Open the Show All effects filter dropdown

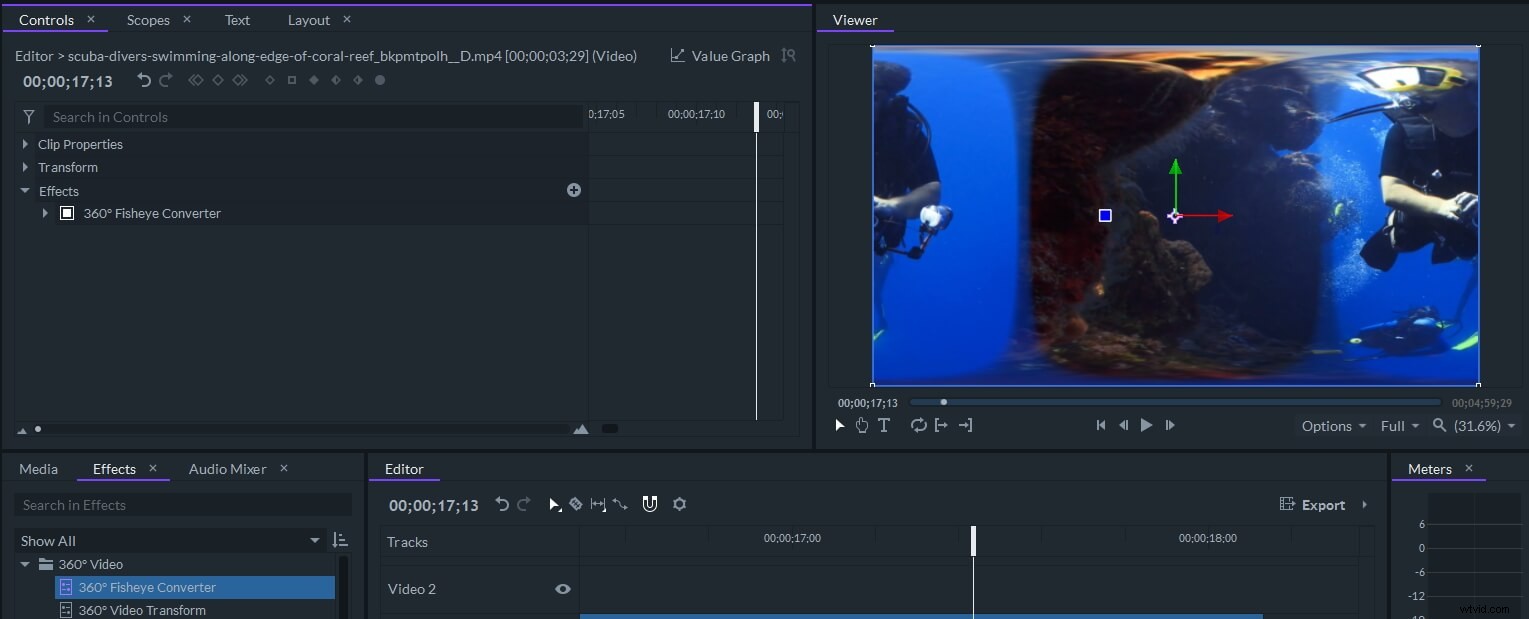click(170, 541)
